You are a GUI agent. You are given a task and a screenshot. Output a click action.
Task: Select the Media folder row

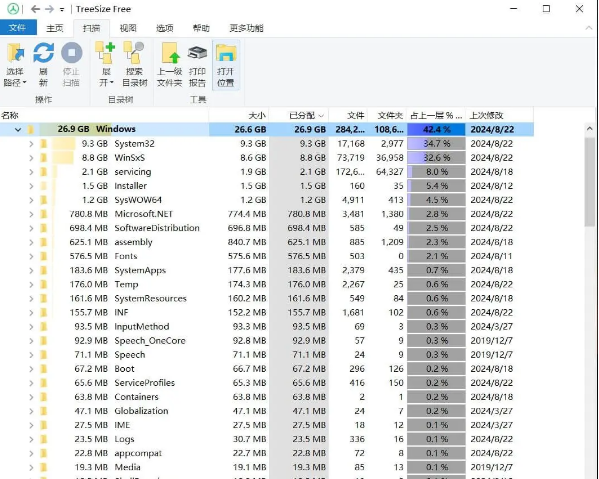[x=267, y=467]
